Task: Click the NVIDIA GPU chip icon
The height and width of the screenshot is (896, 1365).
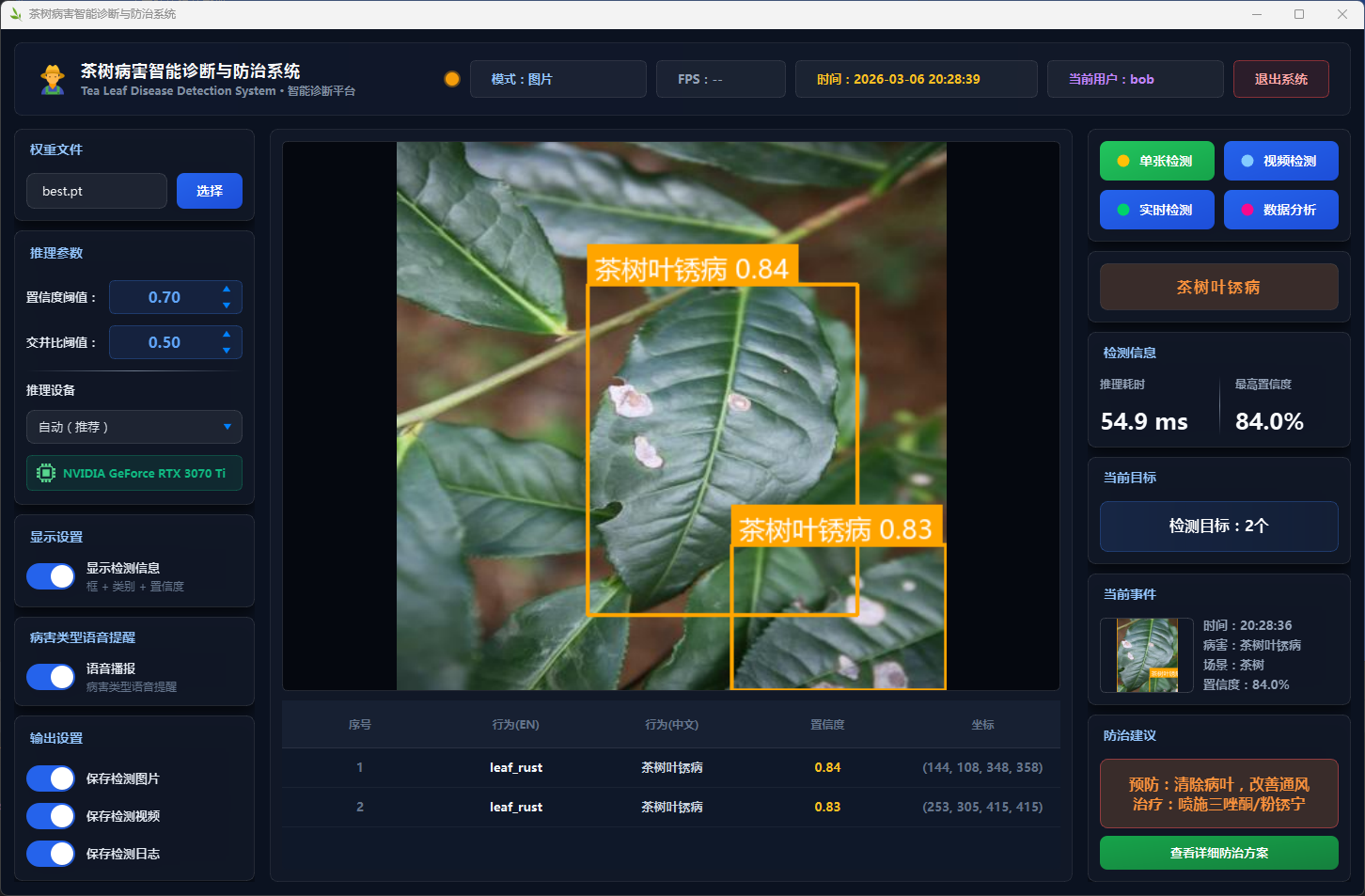Action: tap(45, 473)
